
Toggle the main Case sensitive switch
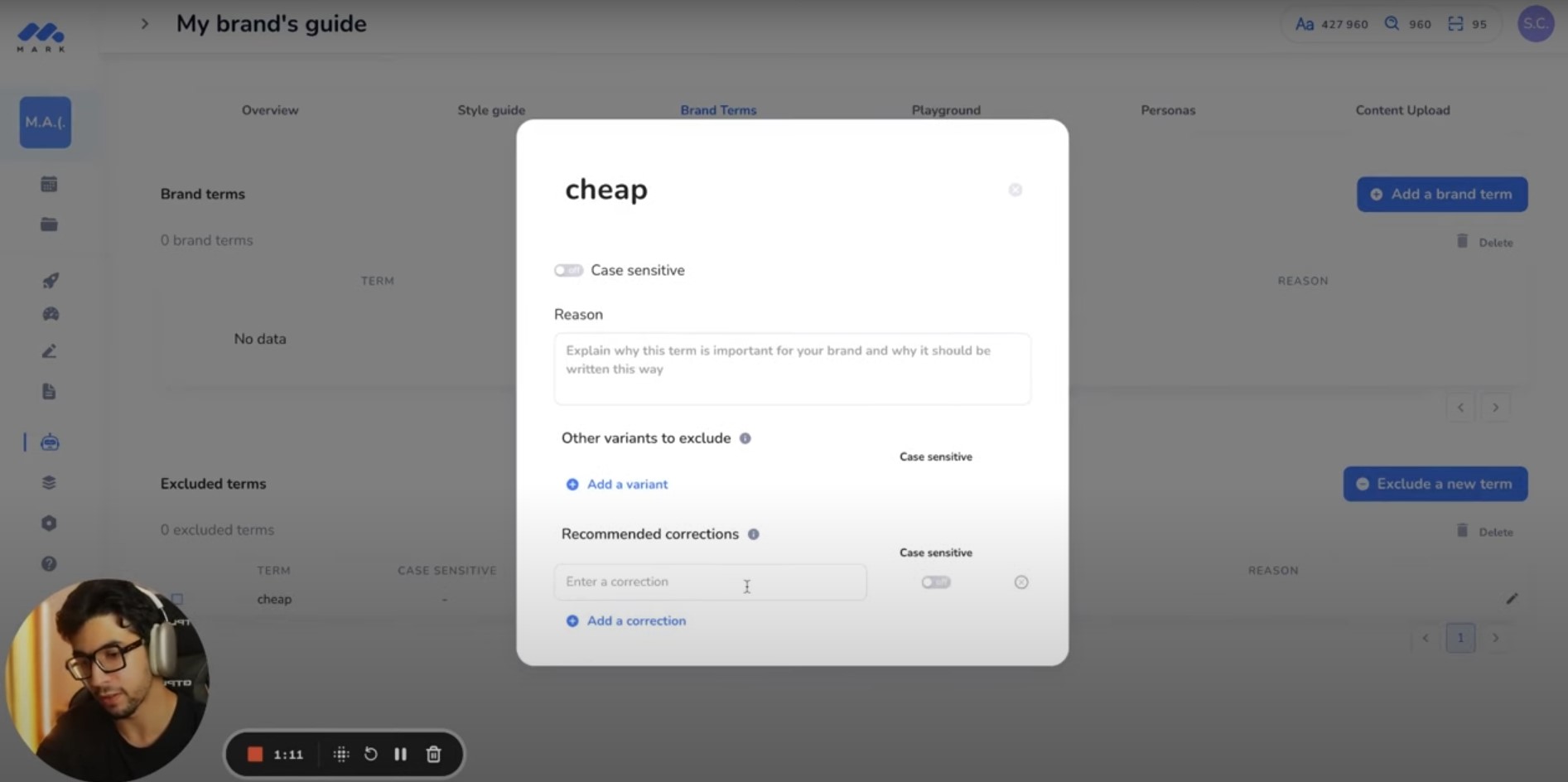coord(568,270)
